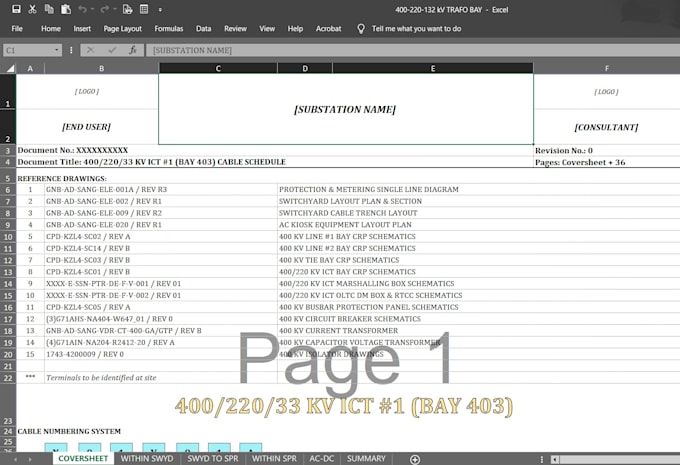Select column E header
The width and height of the screenshot is (680, 465).
pyautogui.click(x=433, y=68)
